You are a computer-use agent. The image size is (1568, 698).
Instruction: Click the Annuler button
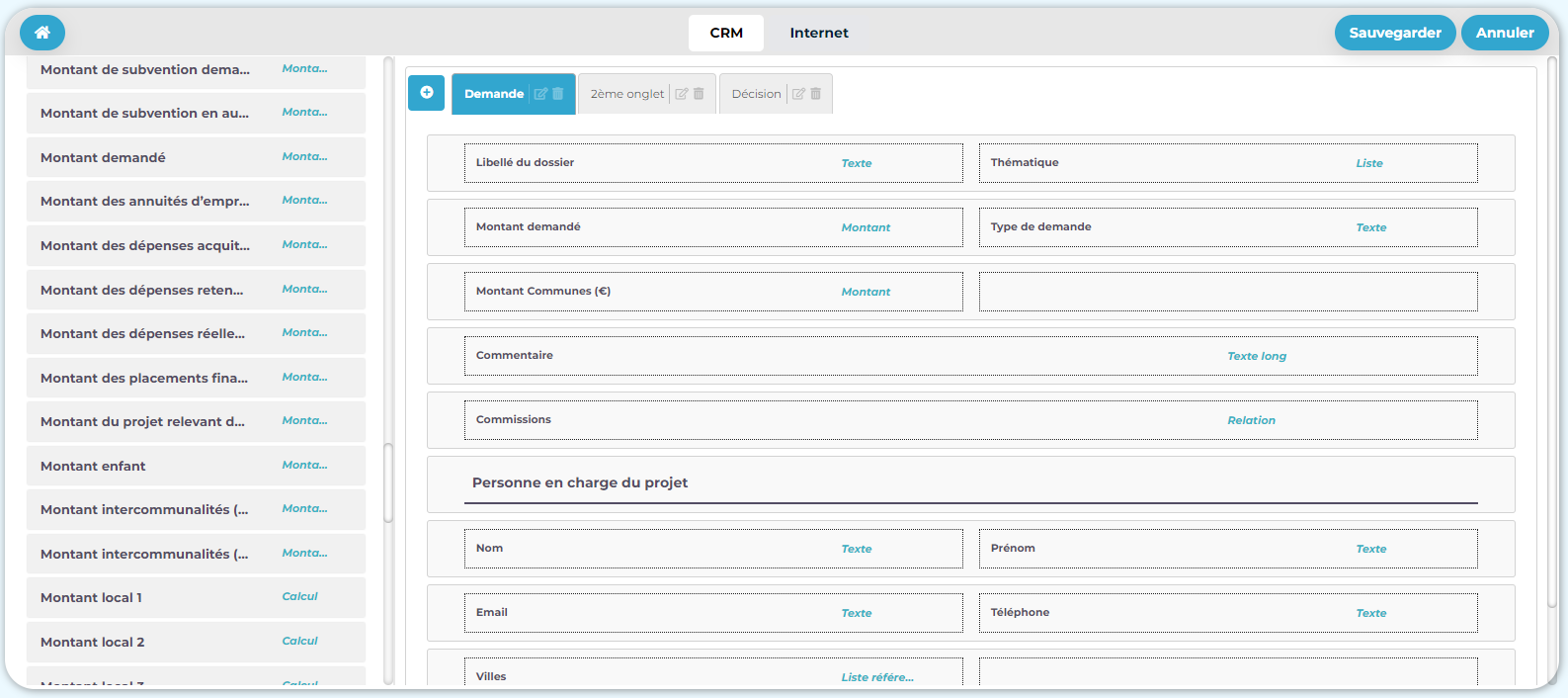click(x=1504, y=33)
